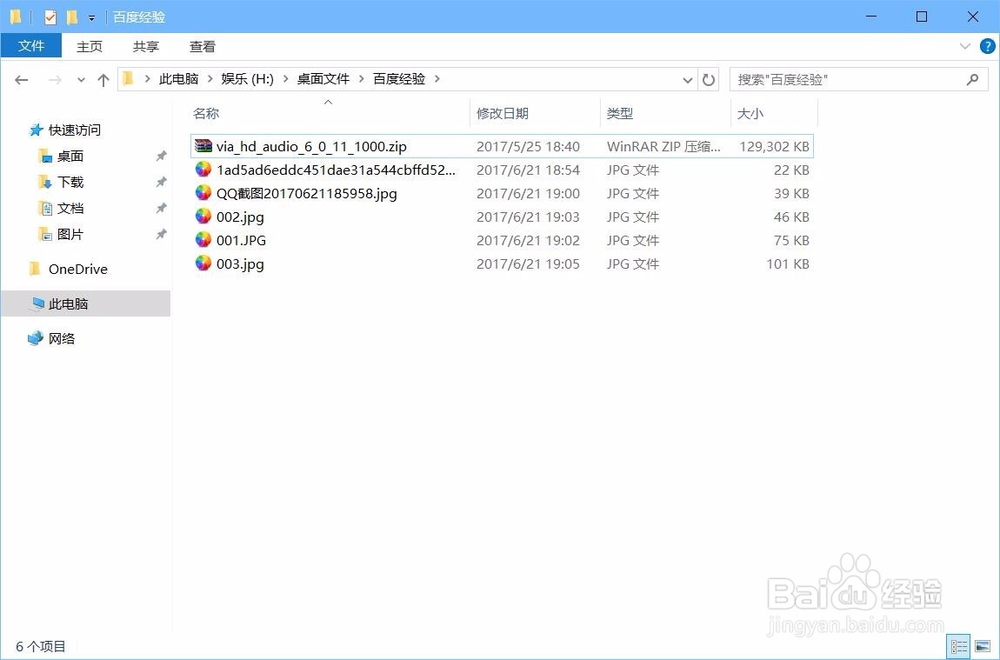
Task: Open the Quick Access Toolbar customization dropdown
Action: pyautogui.click(x=91, y=16)
